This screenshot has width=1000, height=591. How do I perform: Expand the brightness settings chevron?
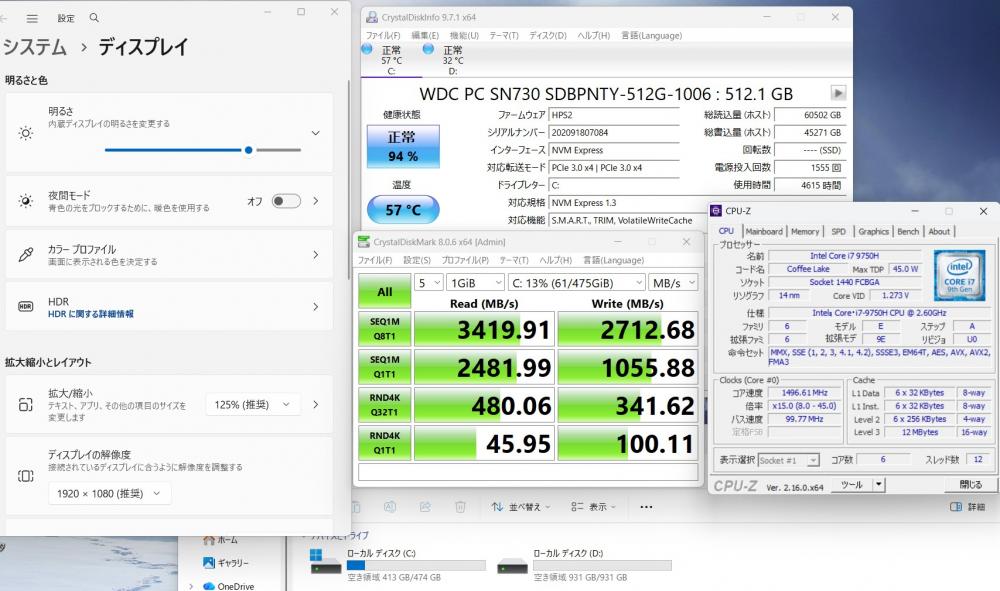pyautogui.click(x=315, y=133)
